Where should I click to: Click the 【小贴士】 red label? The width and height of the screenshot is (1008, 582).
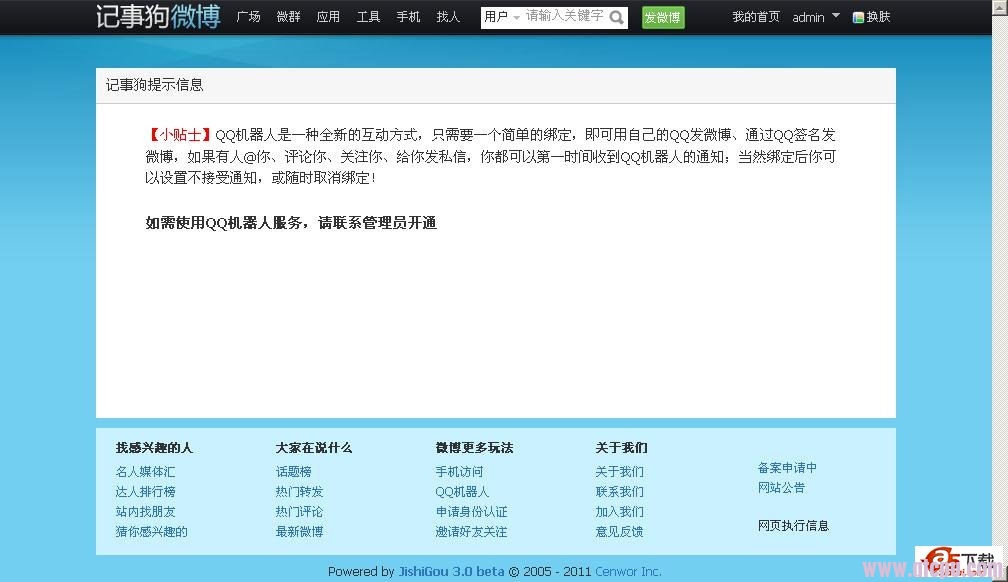click(x=179, y=134)
